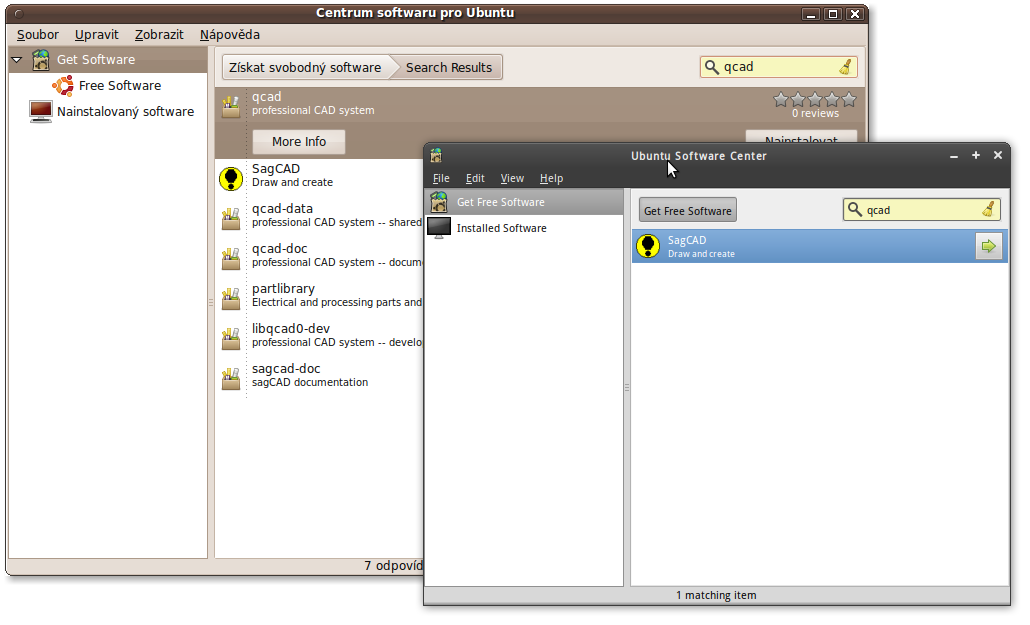Click the Search Results breadcrumb button
Viewport: 1030px width, 625px height.
(x=449, y=68)
